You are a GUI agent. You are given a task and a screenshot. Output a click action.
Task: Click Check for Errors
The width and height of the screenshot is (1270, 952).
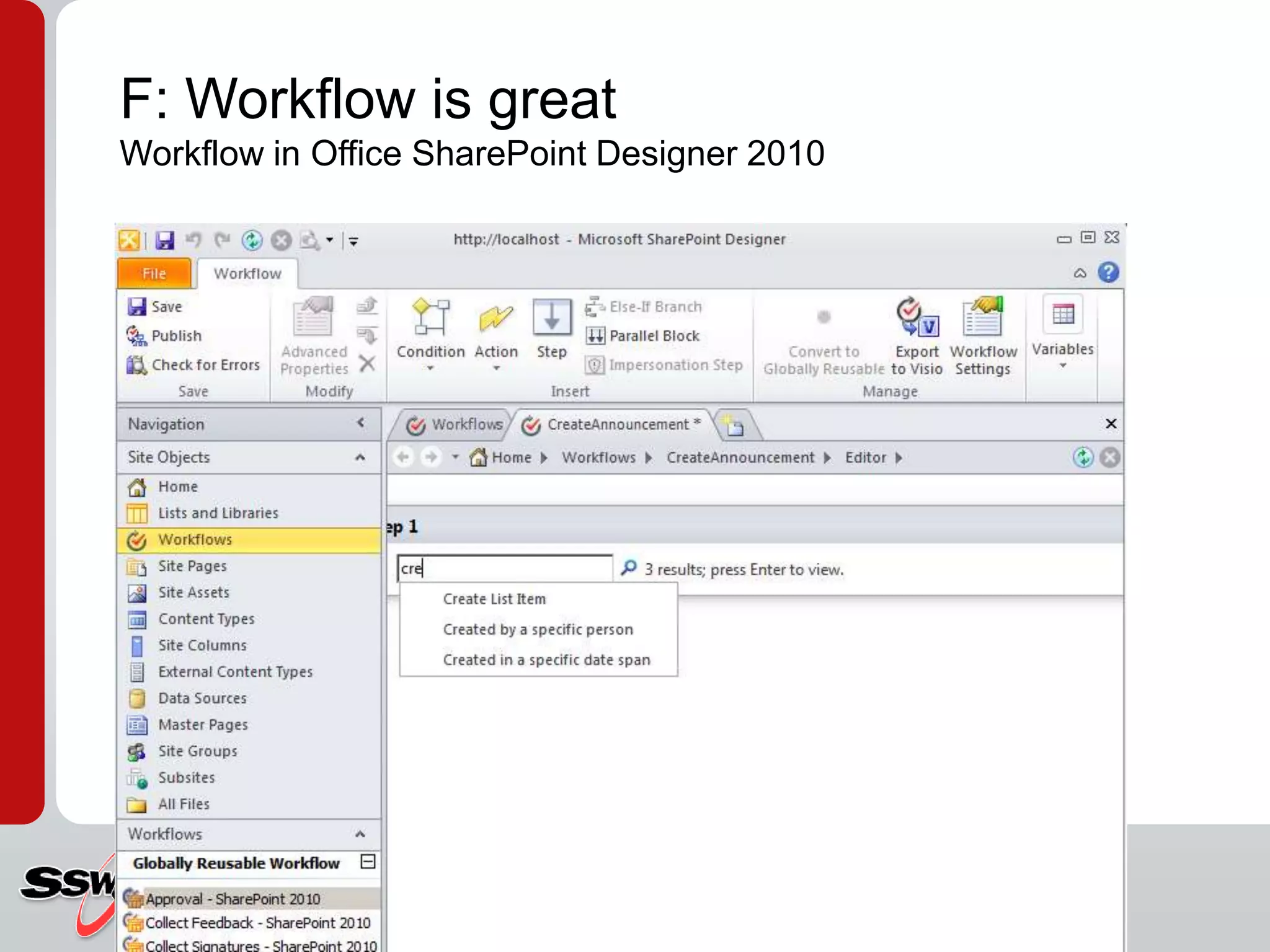coord(193,365)
